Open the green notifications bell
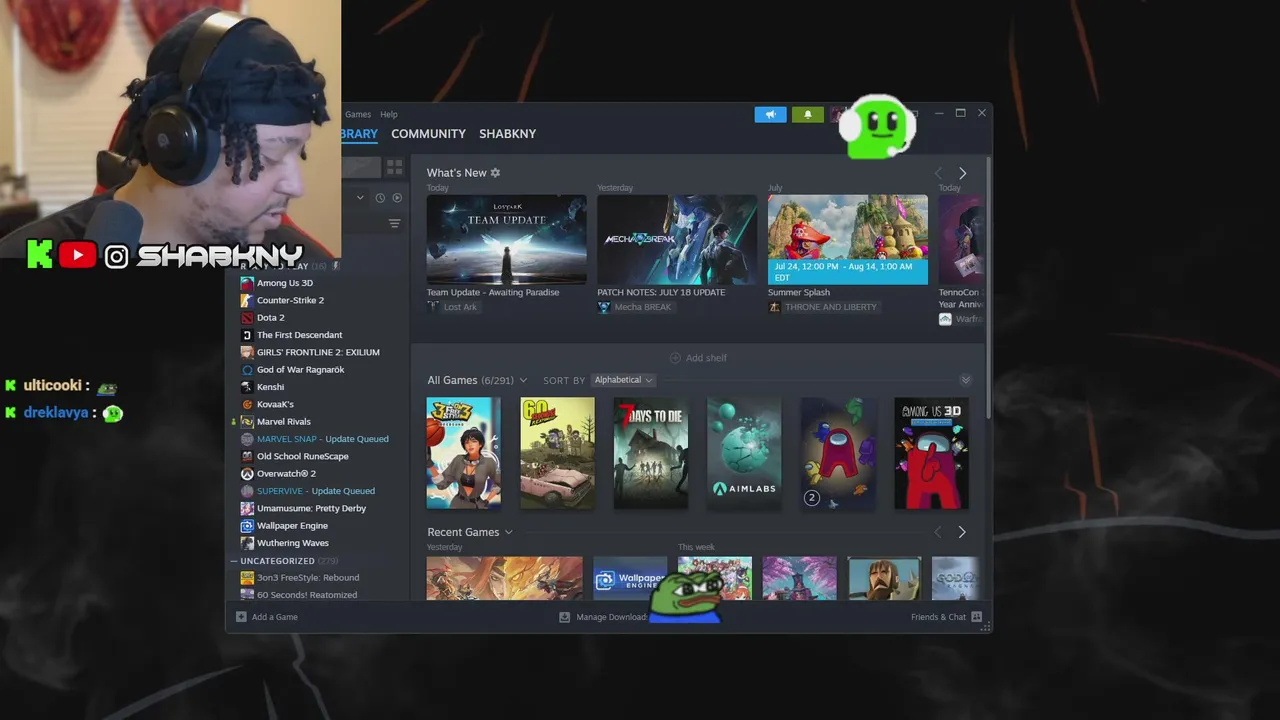Viewport: 1280px width, 720px height. pyautogui.click(x=808, y=115)
